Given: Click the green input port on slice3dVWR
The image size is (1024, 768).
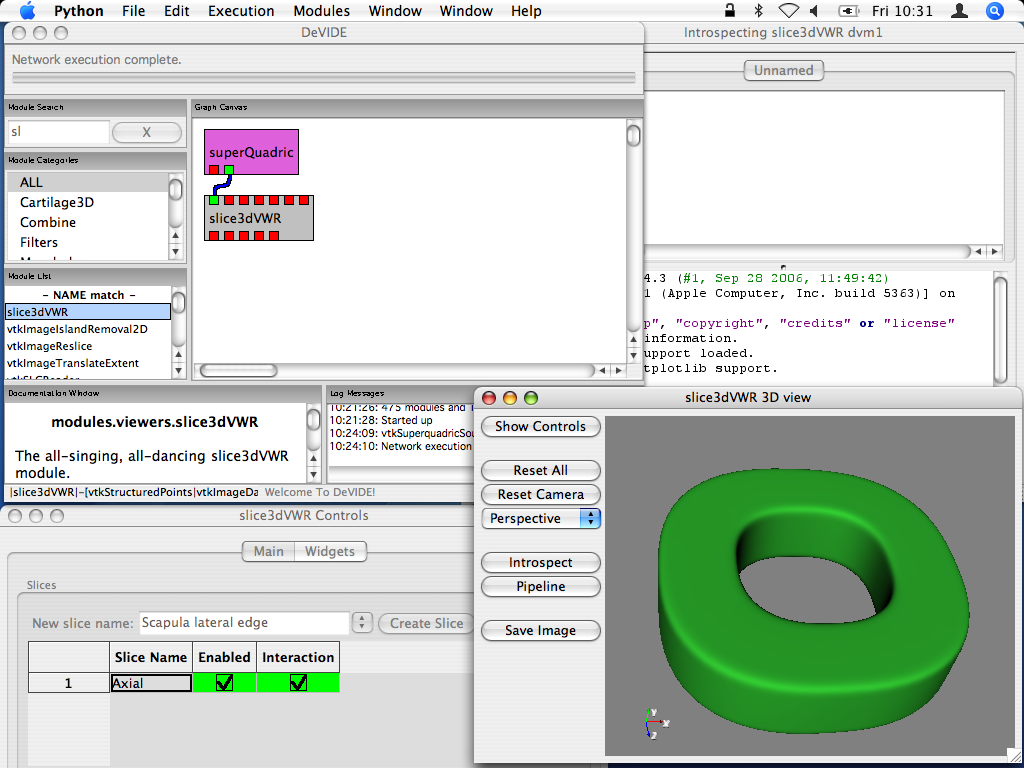Looking at the screenshot, I should coord(214,200).
